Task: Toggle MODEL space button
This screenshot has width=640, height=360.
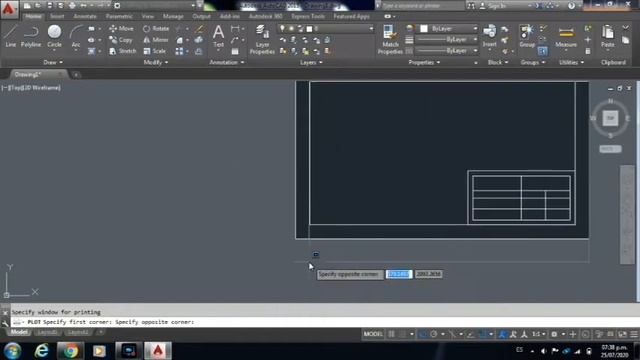Action: pos(373,334)
